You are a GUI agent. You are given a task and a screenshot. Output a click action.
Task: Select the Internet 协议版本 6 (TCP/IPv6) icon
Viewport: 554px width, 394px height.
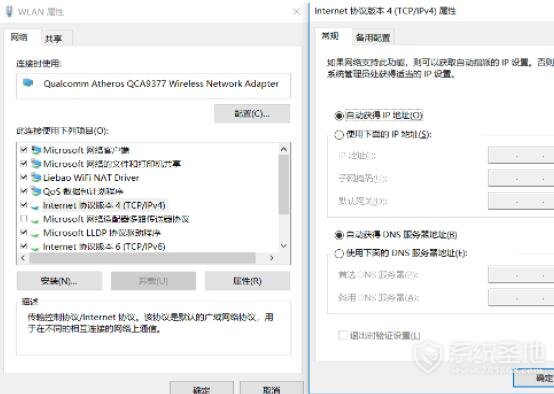[x=35, y=247]
